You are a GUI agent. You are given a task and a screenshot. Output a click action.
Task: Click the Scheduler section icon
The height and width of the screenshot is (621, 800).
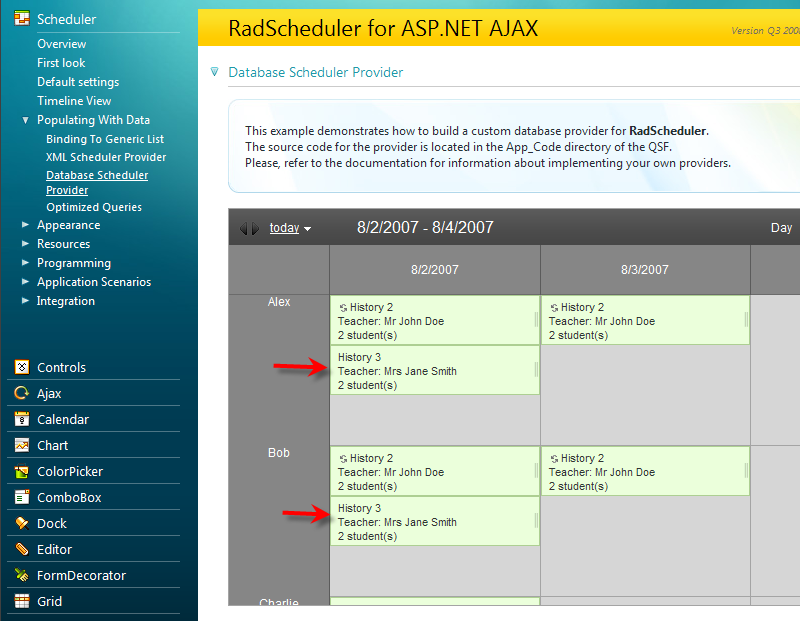[21, 18]
